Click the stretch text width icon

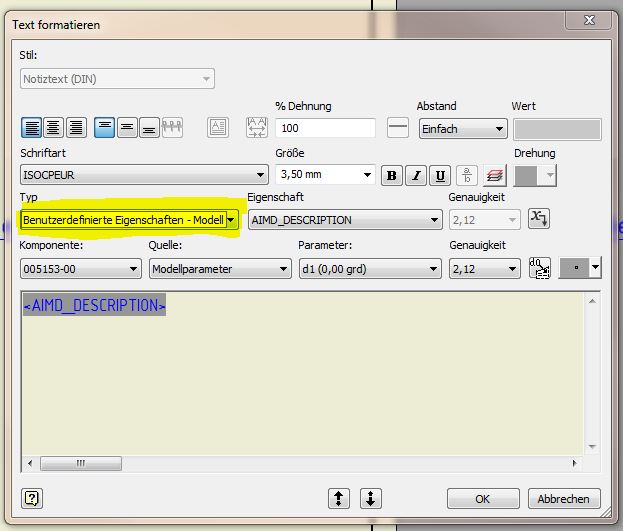(x=257, y=128)
